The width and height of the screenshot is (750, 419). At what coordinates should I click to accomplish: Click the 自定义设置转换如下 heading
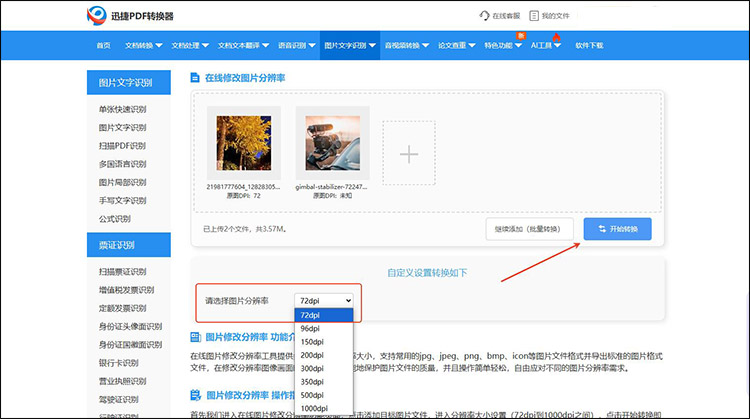click(427, 273)
